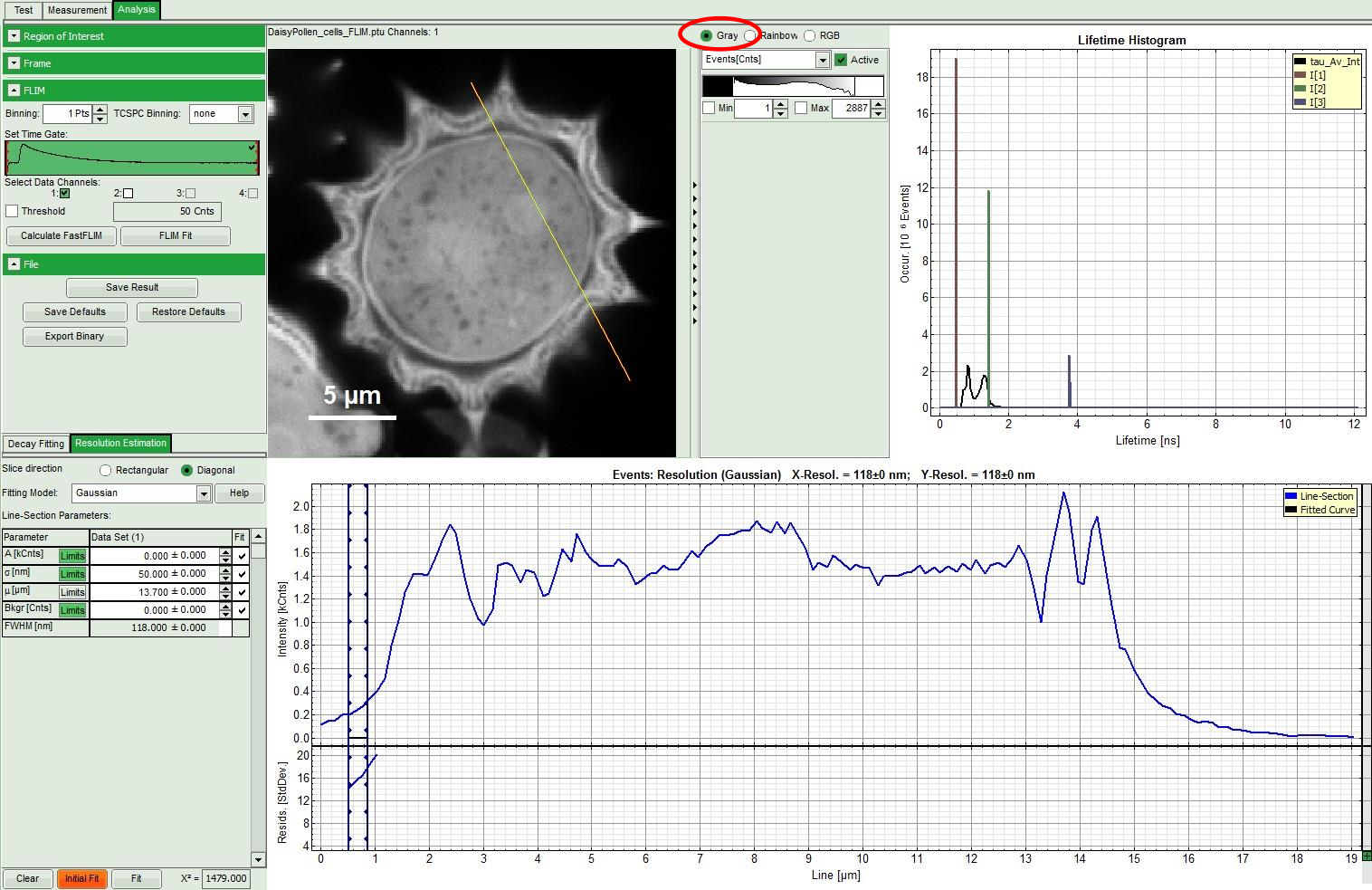Image resolution: width=1372 pixels, height=890 pixels.
Task: Open the Events[Cnts] channel dropdown
Action: (x=822, y=60)
